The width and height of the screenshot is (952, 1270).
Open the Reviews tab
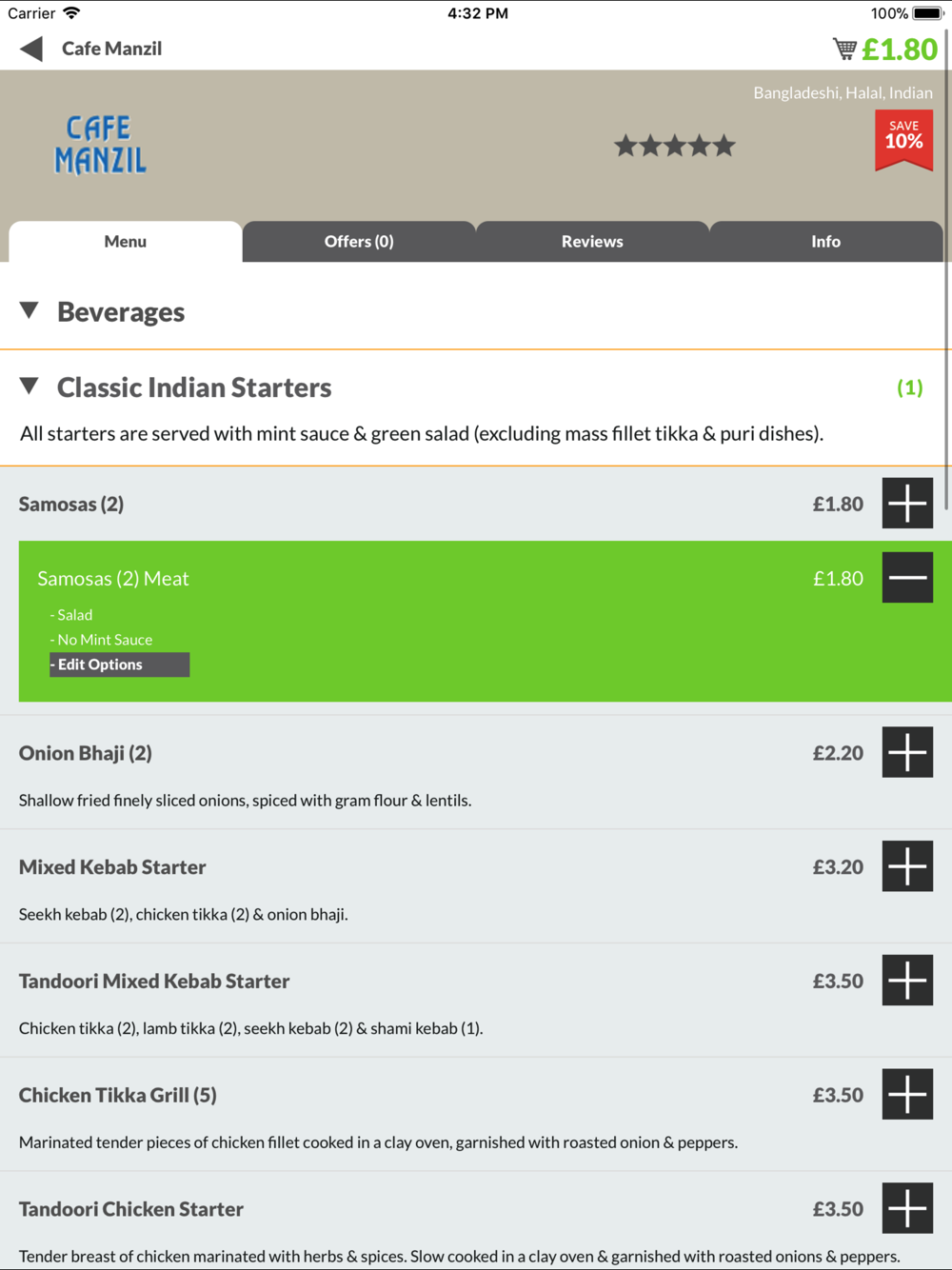click(x=592, y=242)
